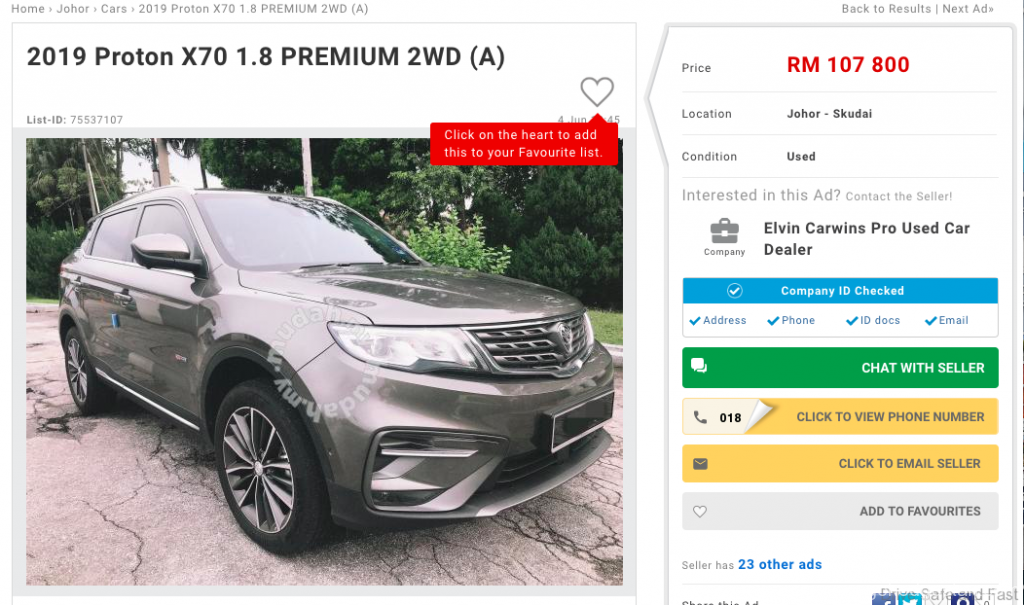
Task: Go to the Cars breadcrumb category
Action: click(x=114, y=9)
